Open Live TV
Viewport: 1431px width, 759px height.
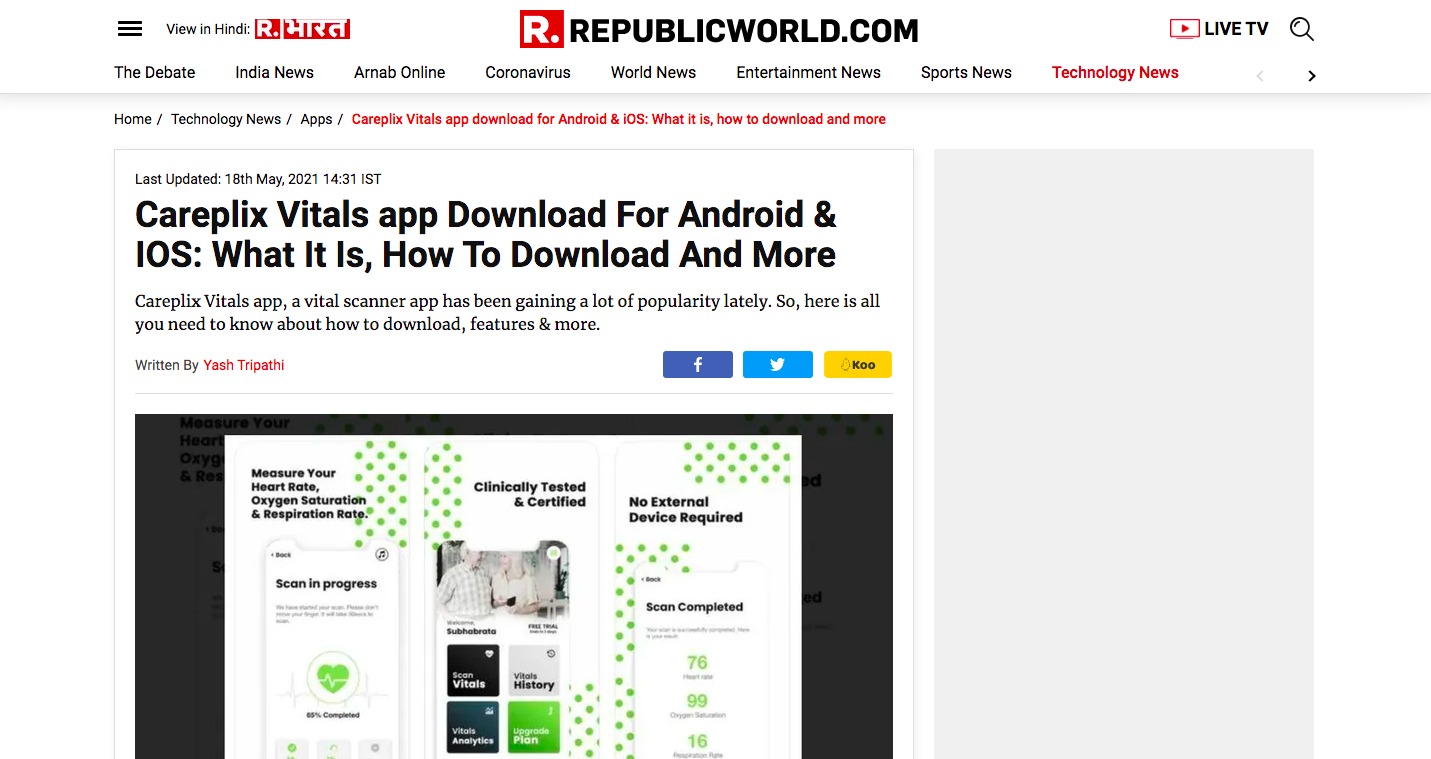(1219, 29)
